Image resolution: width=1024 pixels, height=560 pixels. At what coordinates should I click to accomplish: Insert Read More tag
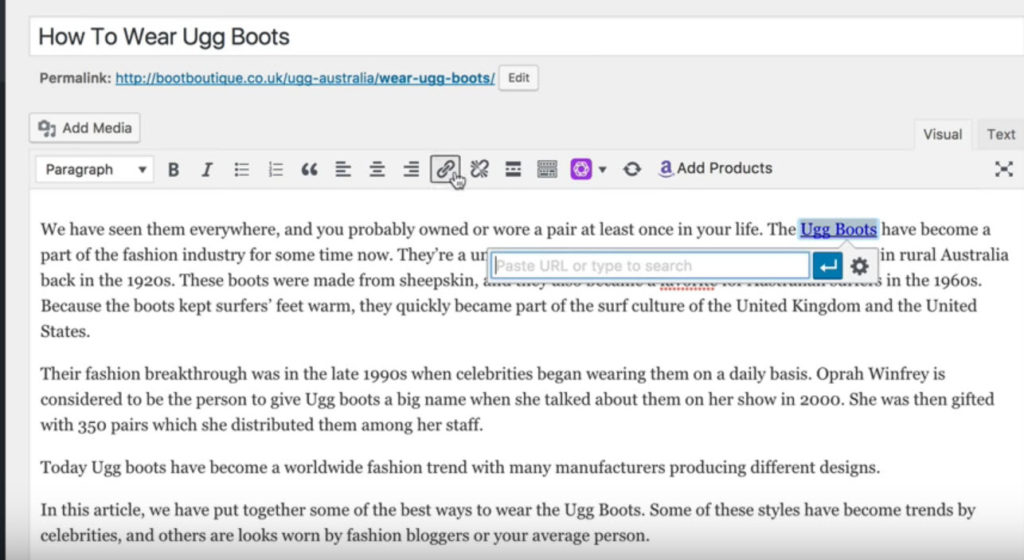pos(513,169)
